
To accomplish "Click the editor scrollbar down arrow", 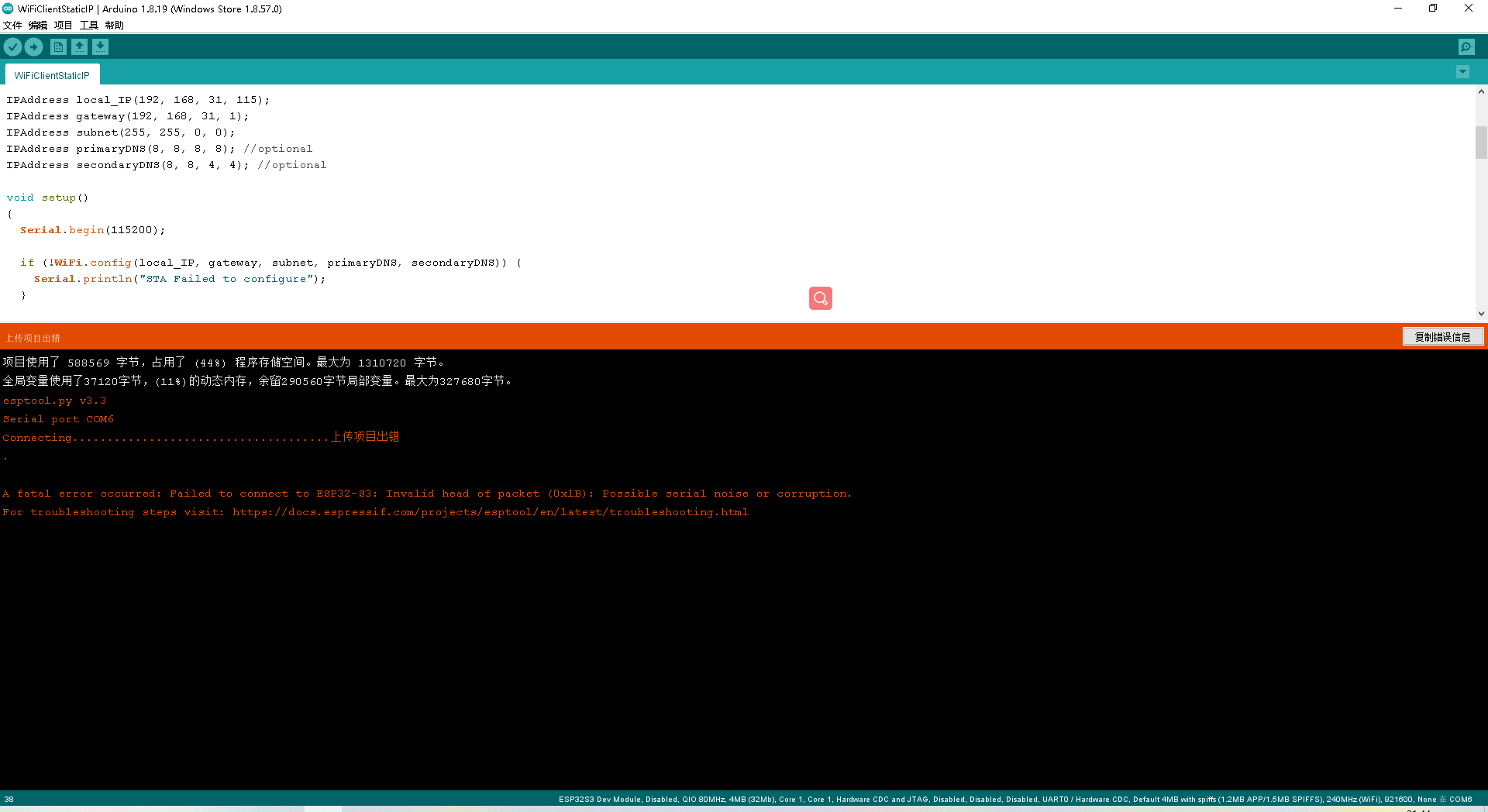I will (x=1481, y=314).
